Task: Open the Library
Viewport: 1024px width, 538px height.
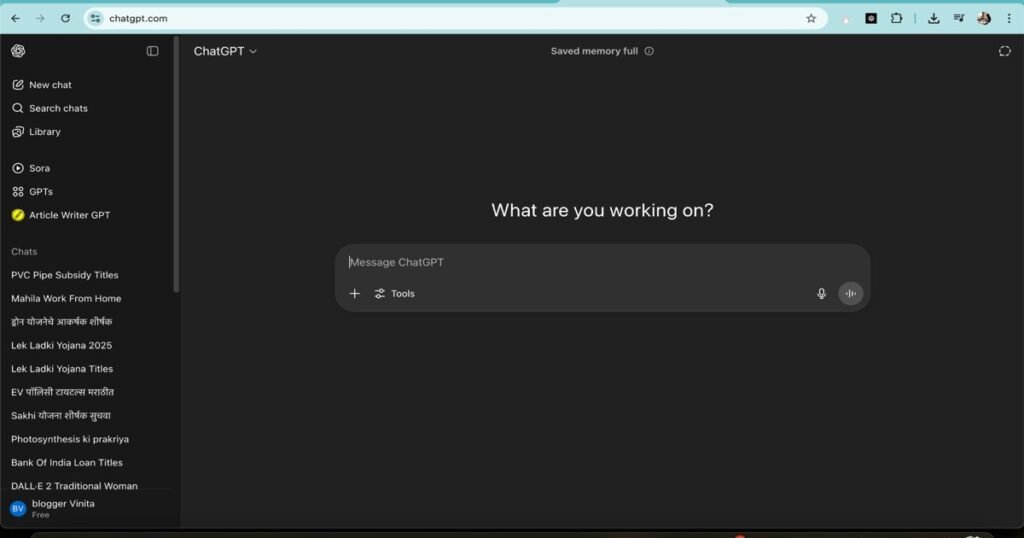Action: pos(44,132)
